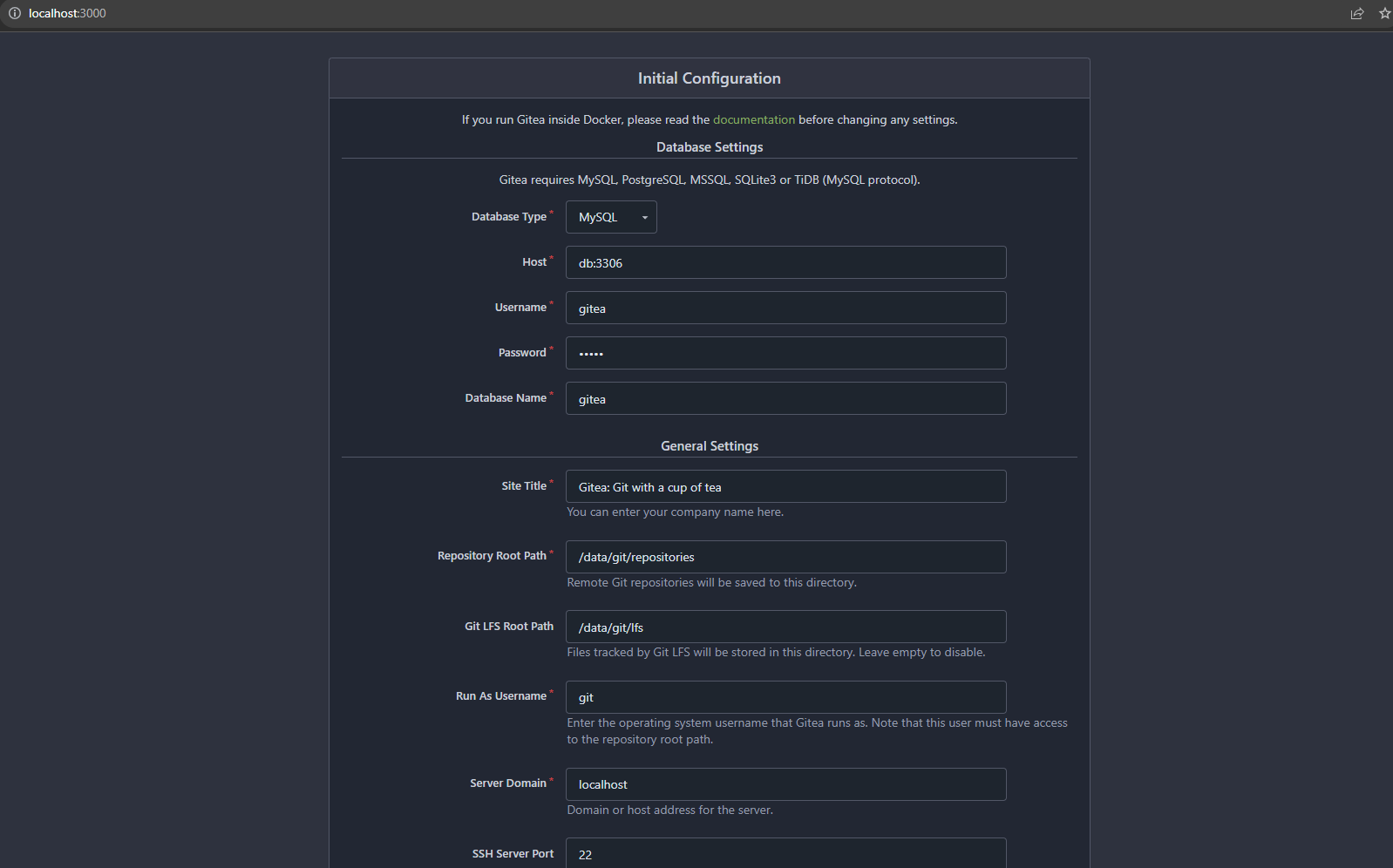The image size is (1393, 868).
Task: Open the Database Type MySQL dropdown
Action: (611, 217)
